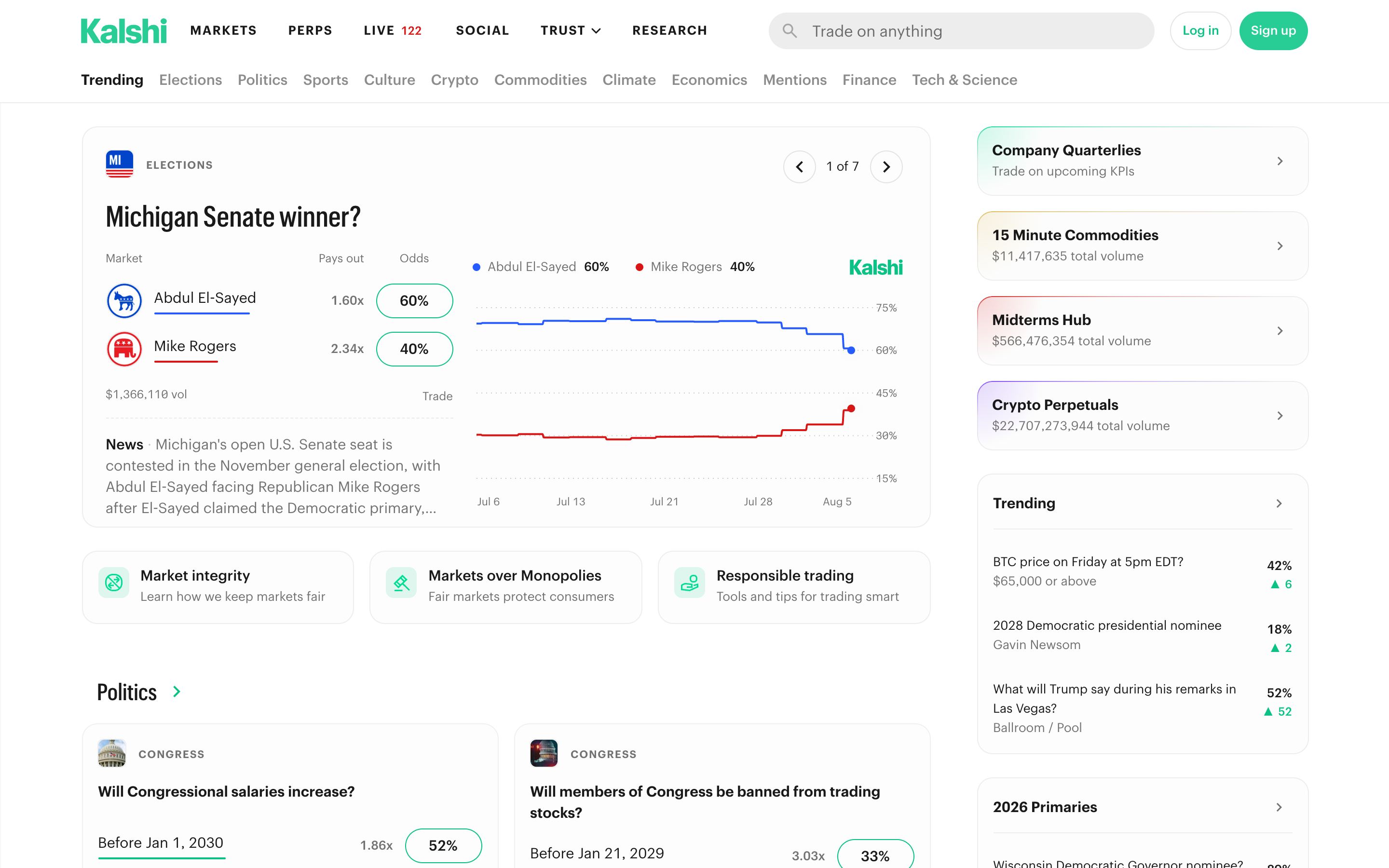Switch to the Commodities category tab
Viewport: 1389px width, 868px height.
click(x=540, y=80)
